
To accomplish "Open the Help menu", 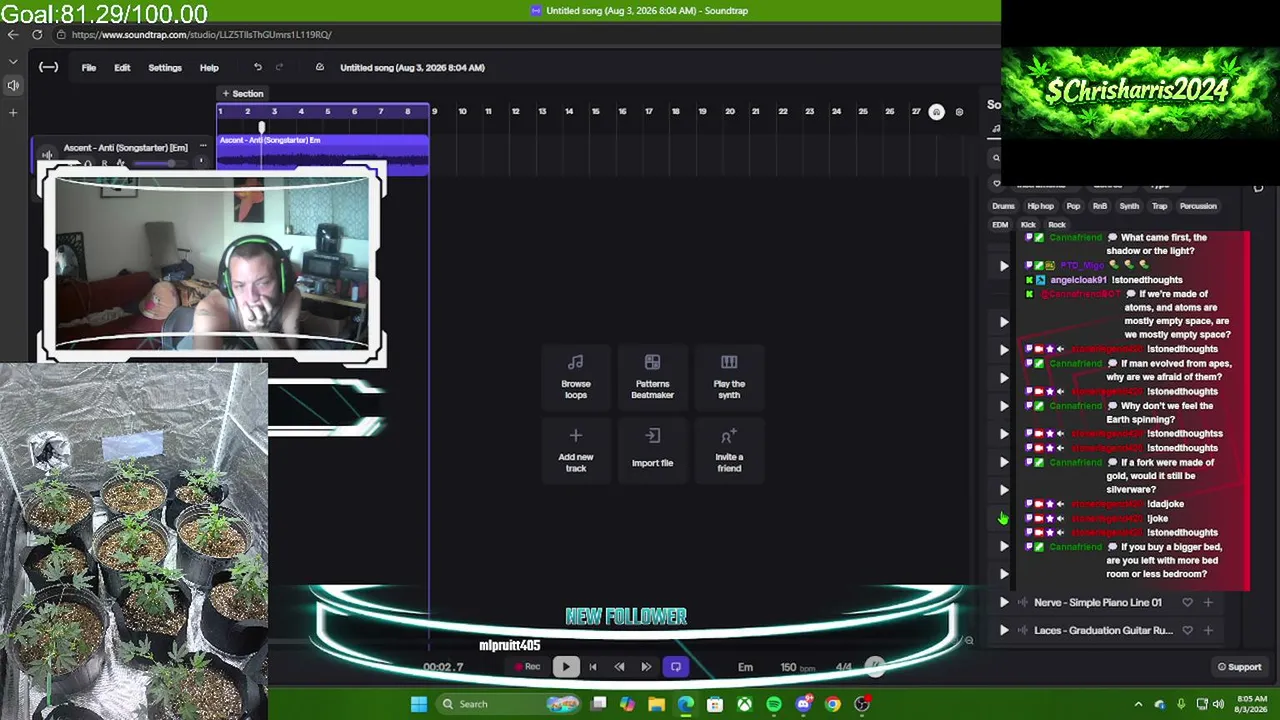I will [209, 68].
